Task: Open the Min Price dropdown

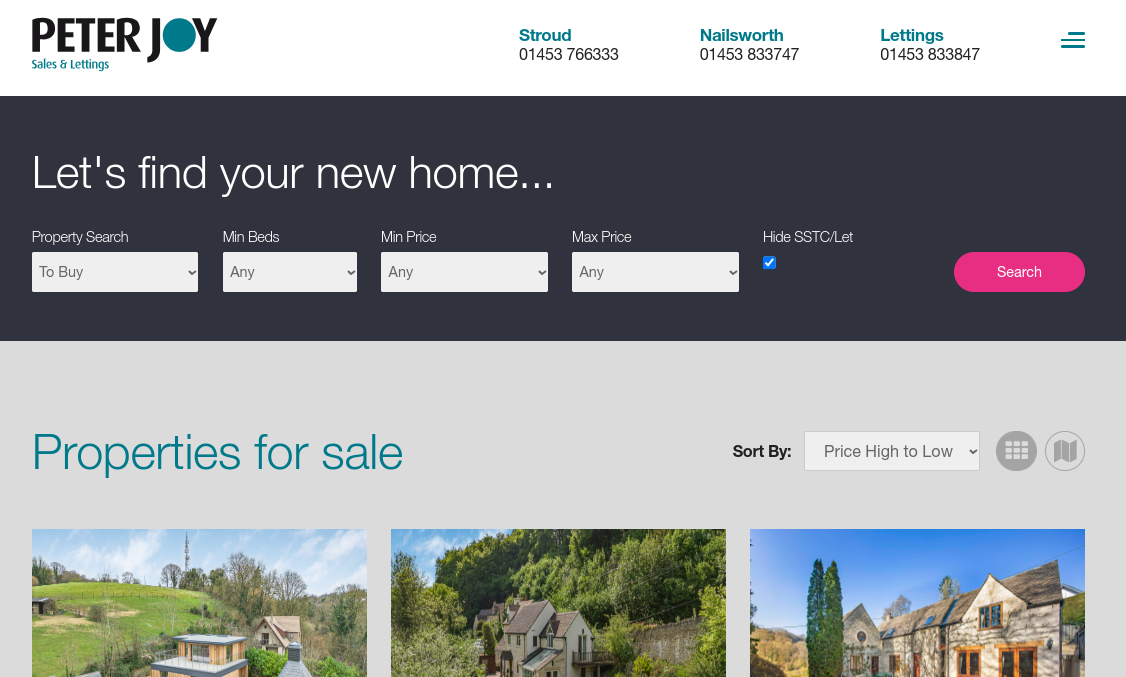Action: 465,272
